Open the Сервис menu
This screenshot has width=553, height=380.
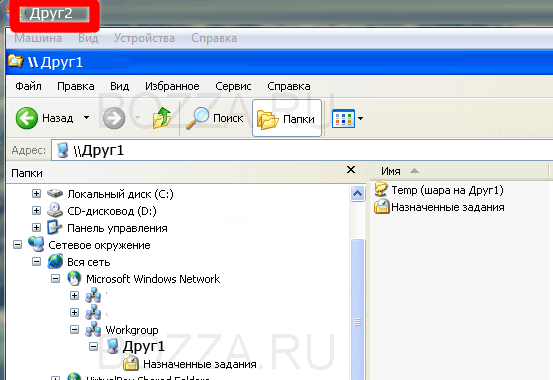pyautogui.click(x=233, y=86)
